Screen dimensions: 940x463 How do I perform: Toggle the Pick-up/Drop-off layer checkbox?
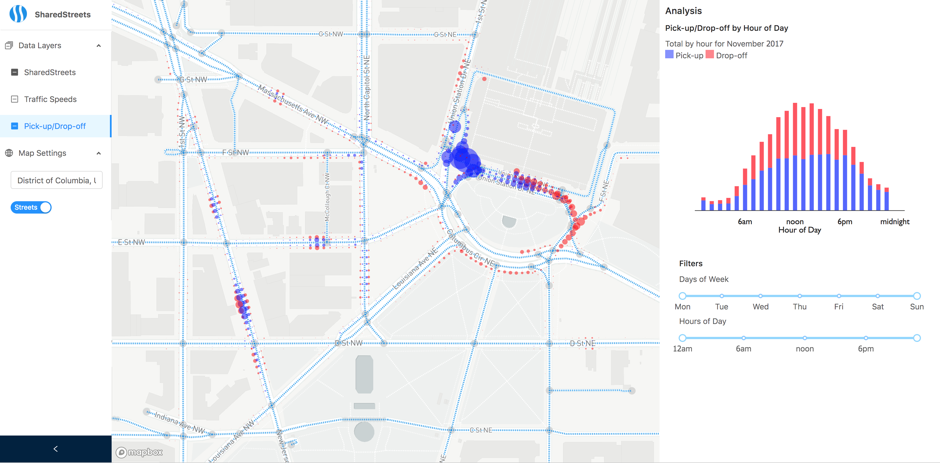click(15, 126)
